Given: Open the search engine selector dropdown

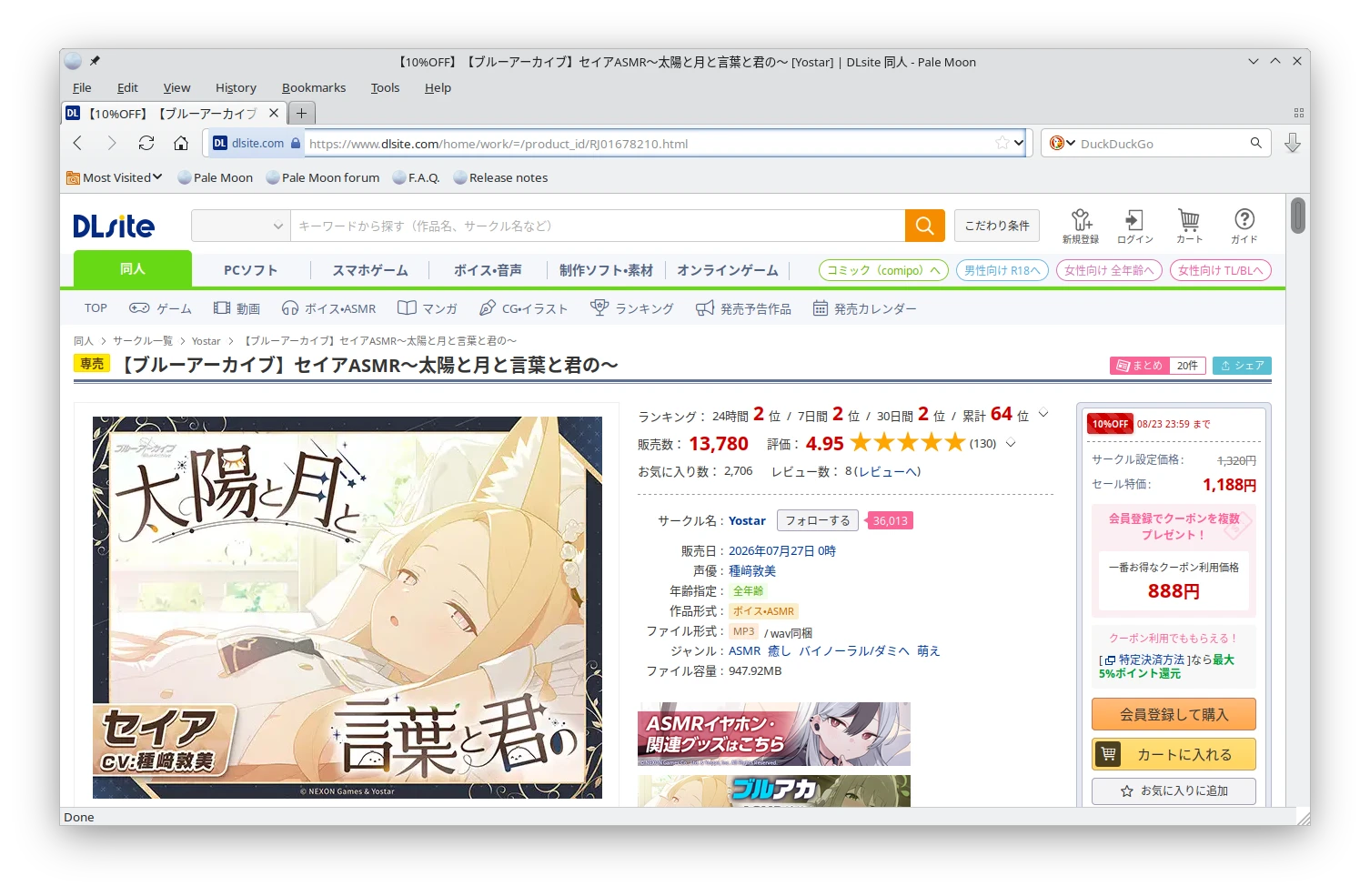Looking at the screenshot, I should (x=1062, y=143).
